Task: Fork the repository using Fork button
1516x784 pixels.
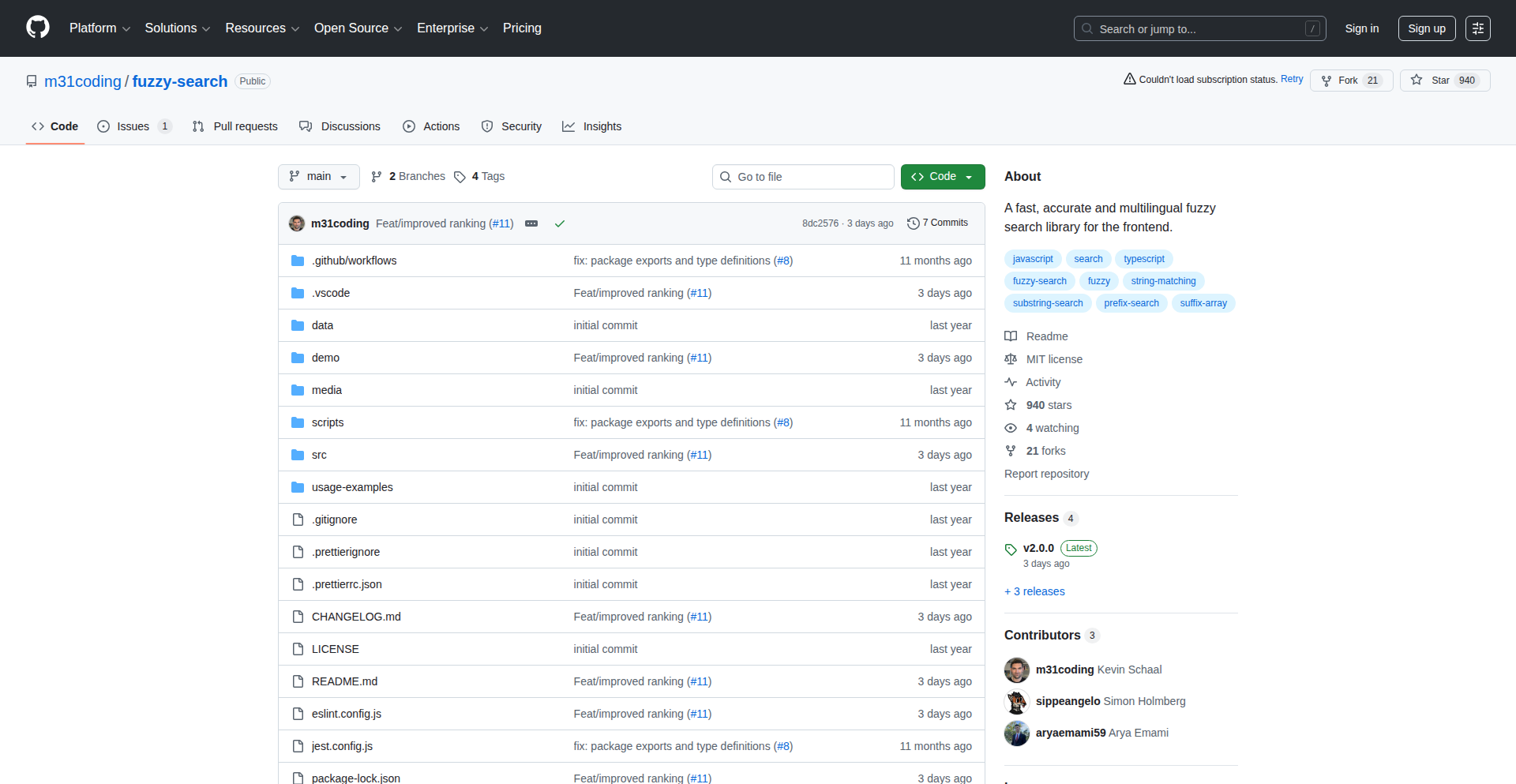Action: 1350,81
